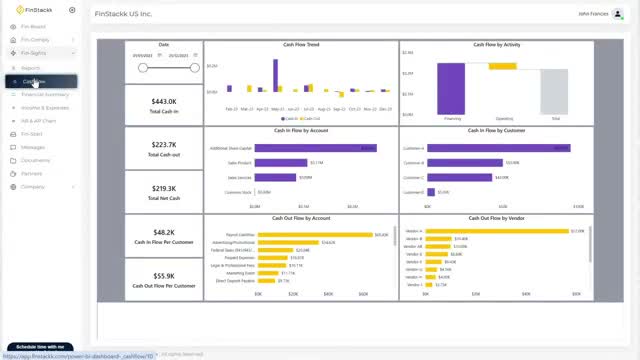Select the Cashflow menu item
The width and height of the screenshot is (640, 360).
point(41,81)
